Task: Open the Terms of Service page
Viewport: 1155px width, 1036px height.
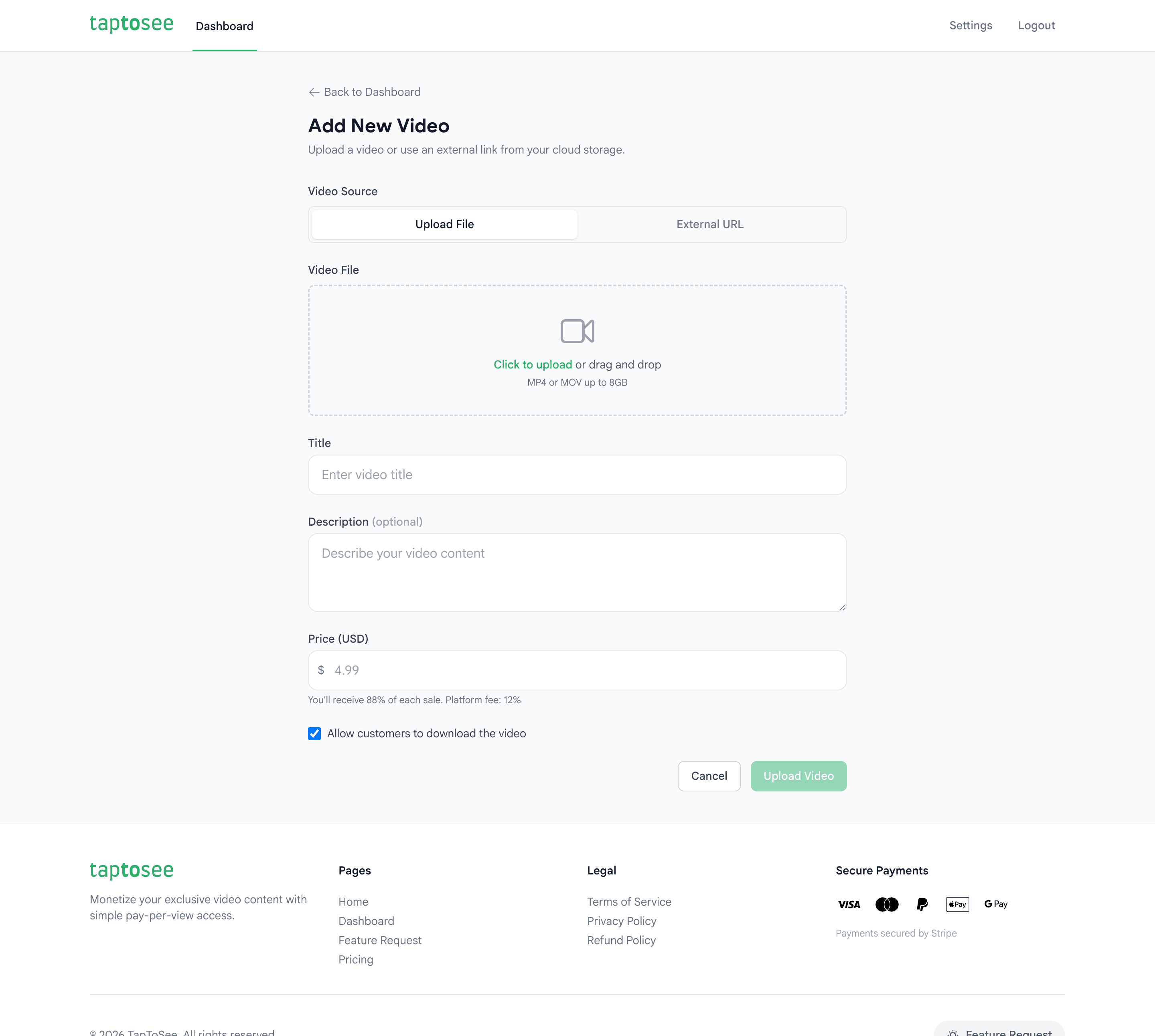Action: 629,901
